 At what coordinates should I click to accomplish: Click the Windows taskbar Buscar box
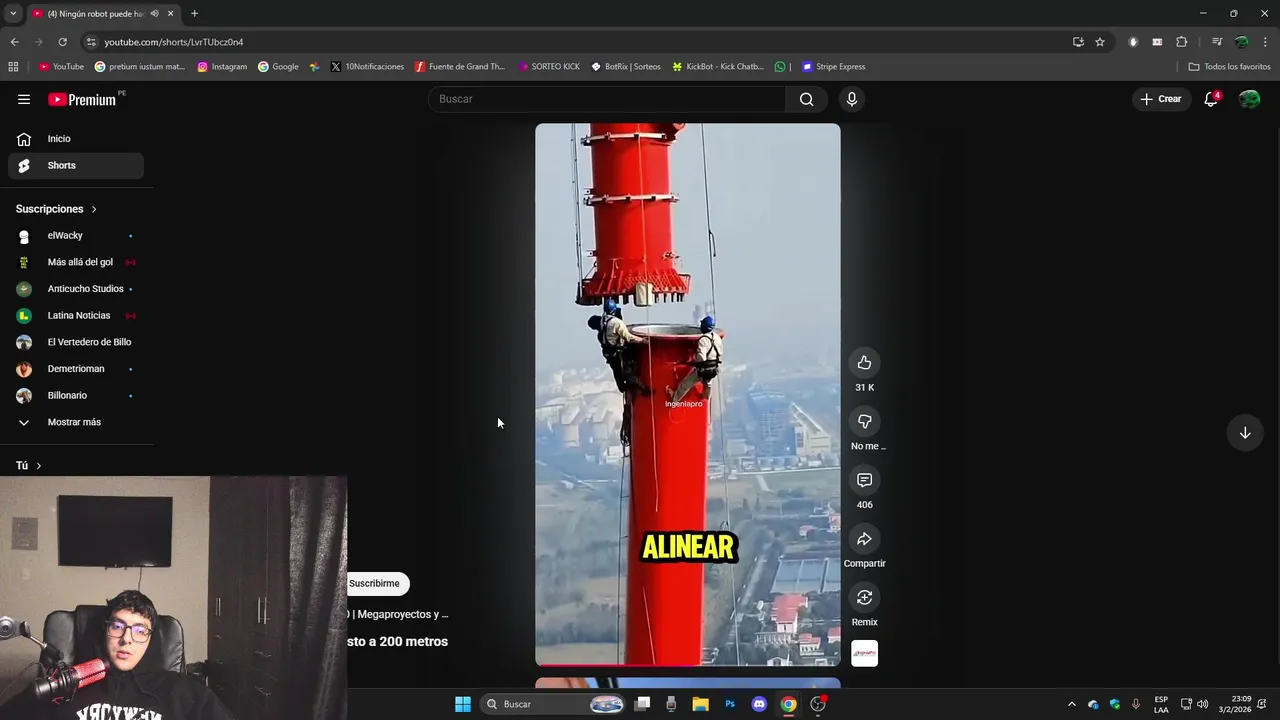tap(553, 704)
